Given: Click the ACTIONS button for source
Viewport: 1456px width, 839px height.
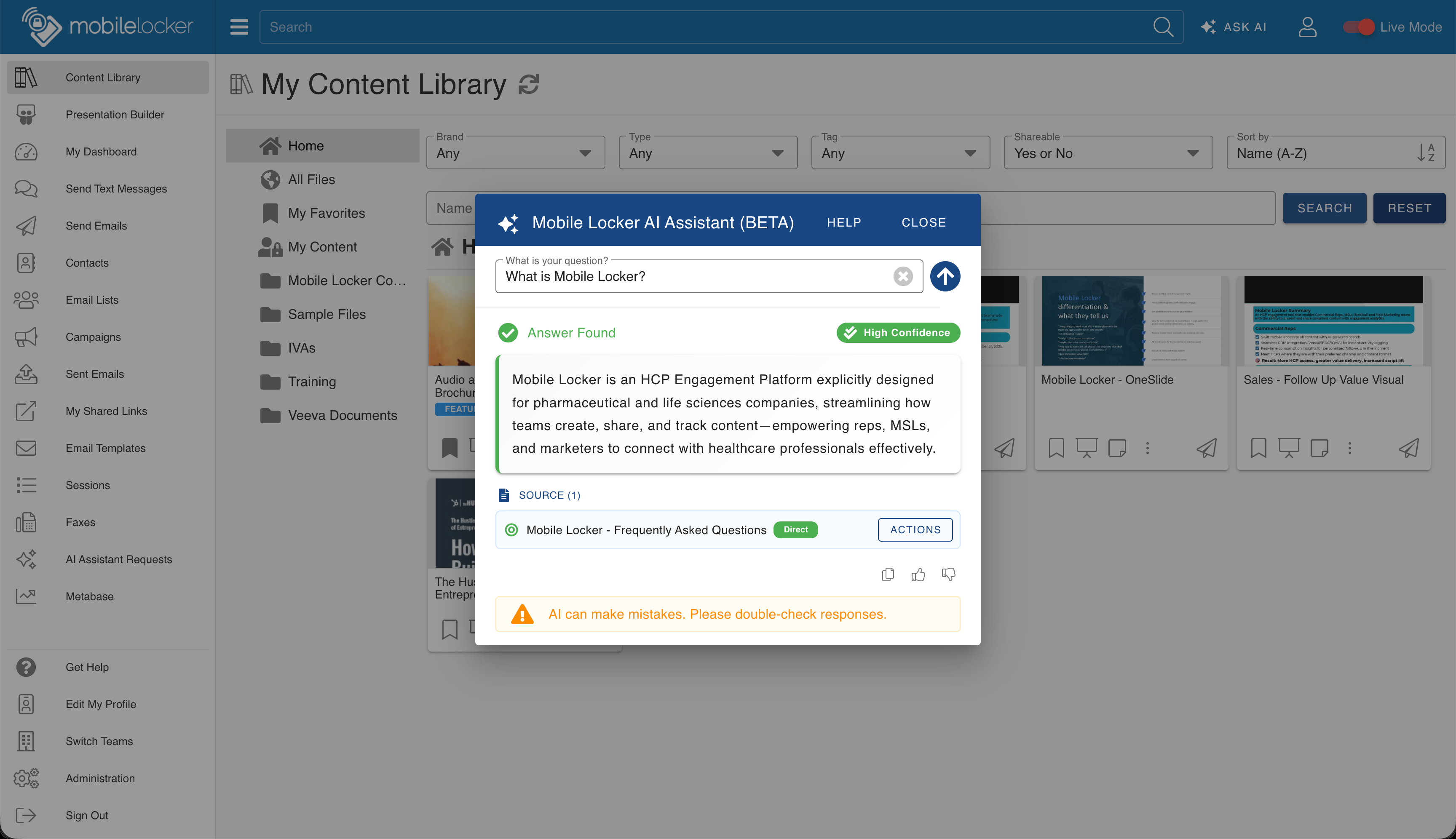Looking at the screenshot, I should tap(915, 529).
